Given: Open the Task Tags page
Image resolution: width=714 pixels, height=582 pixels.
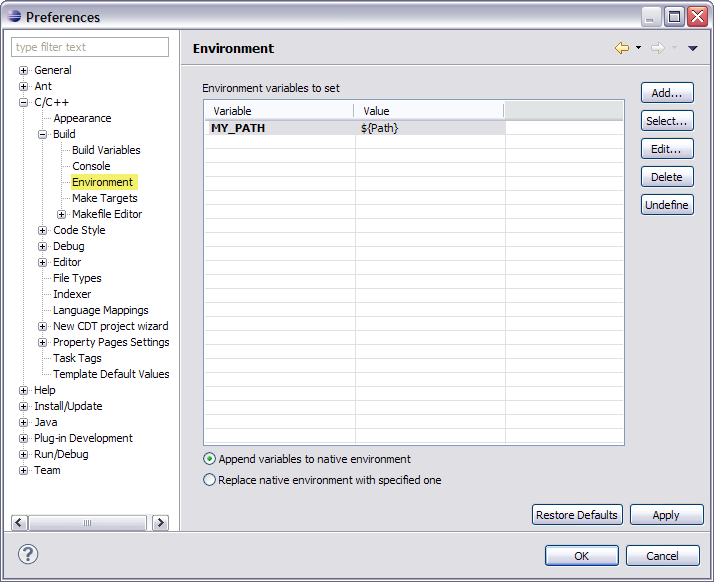Looking at the screenshot, I should click(77, 358).
